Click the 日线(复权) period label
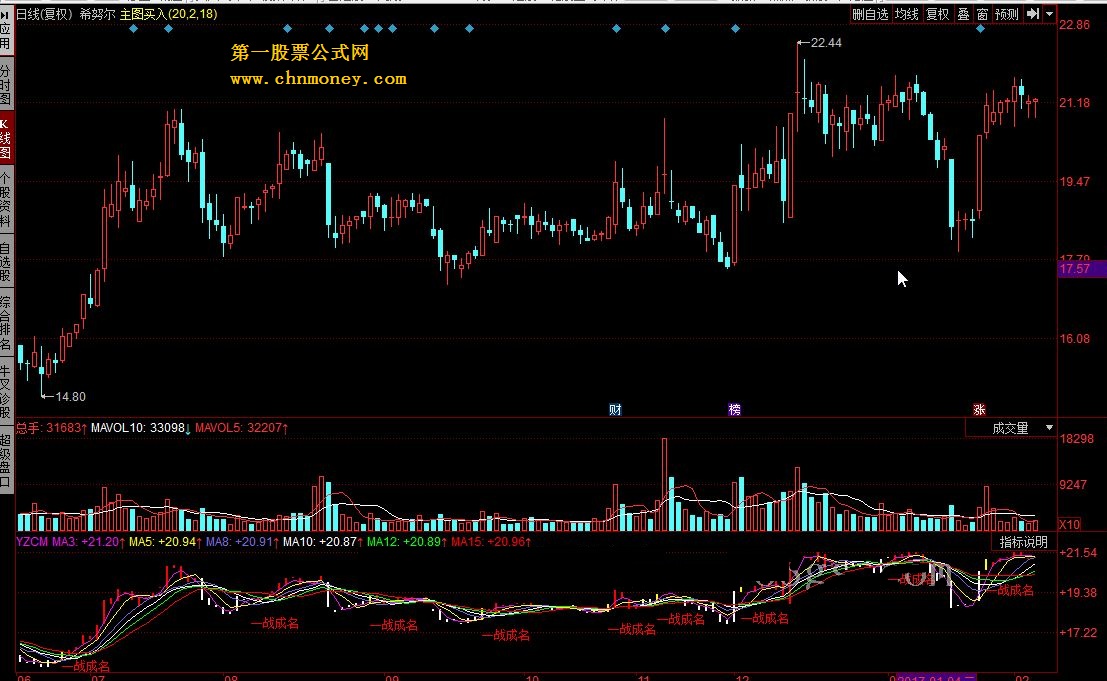The height and width of the screenshot is (681, 1107). pyautogui.click(x=44, y=14)
